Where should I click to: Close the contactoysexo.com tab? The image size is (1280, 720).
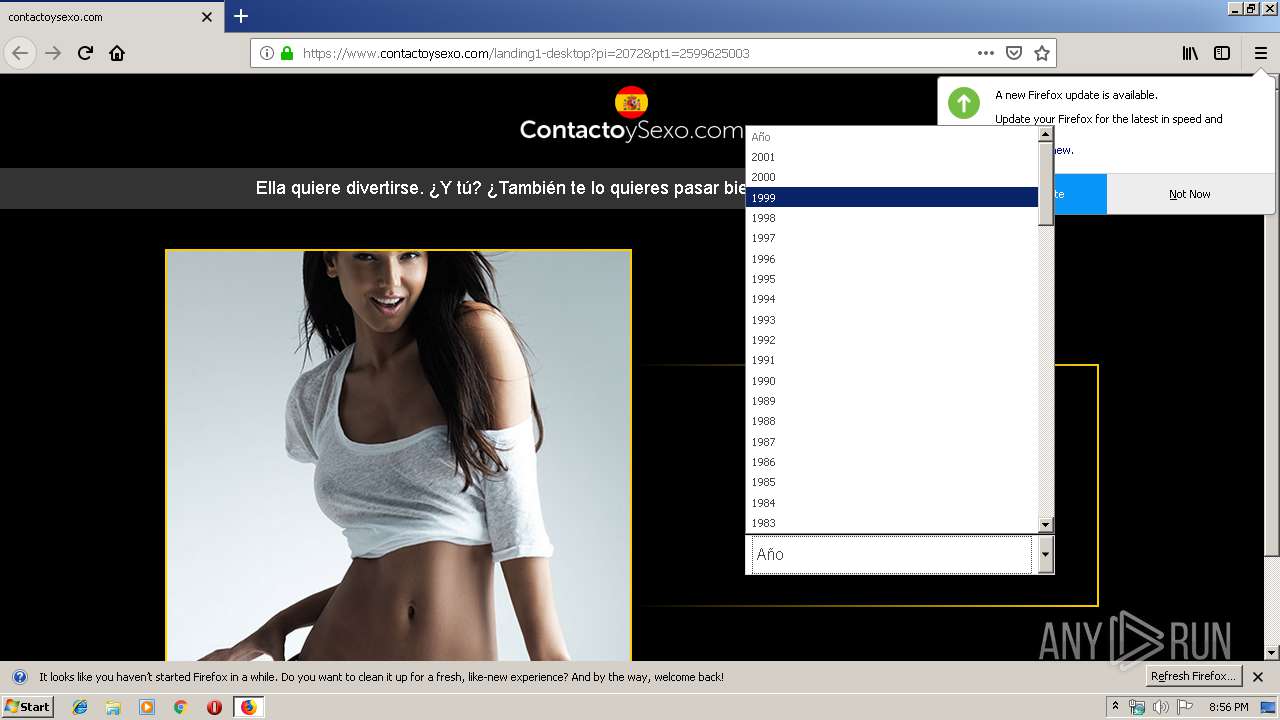click(207, 17)
